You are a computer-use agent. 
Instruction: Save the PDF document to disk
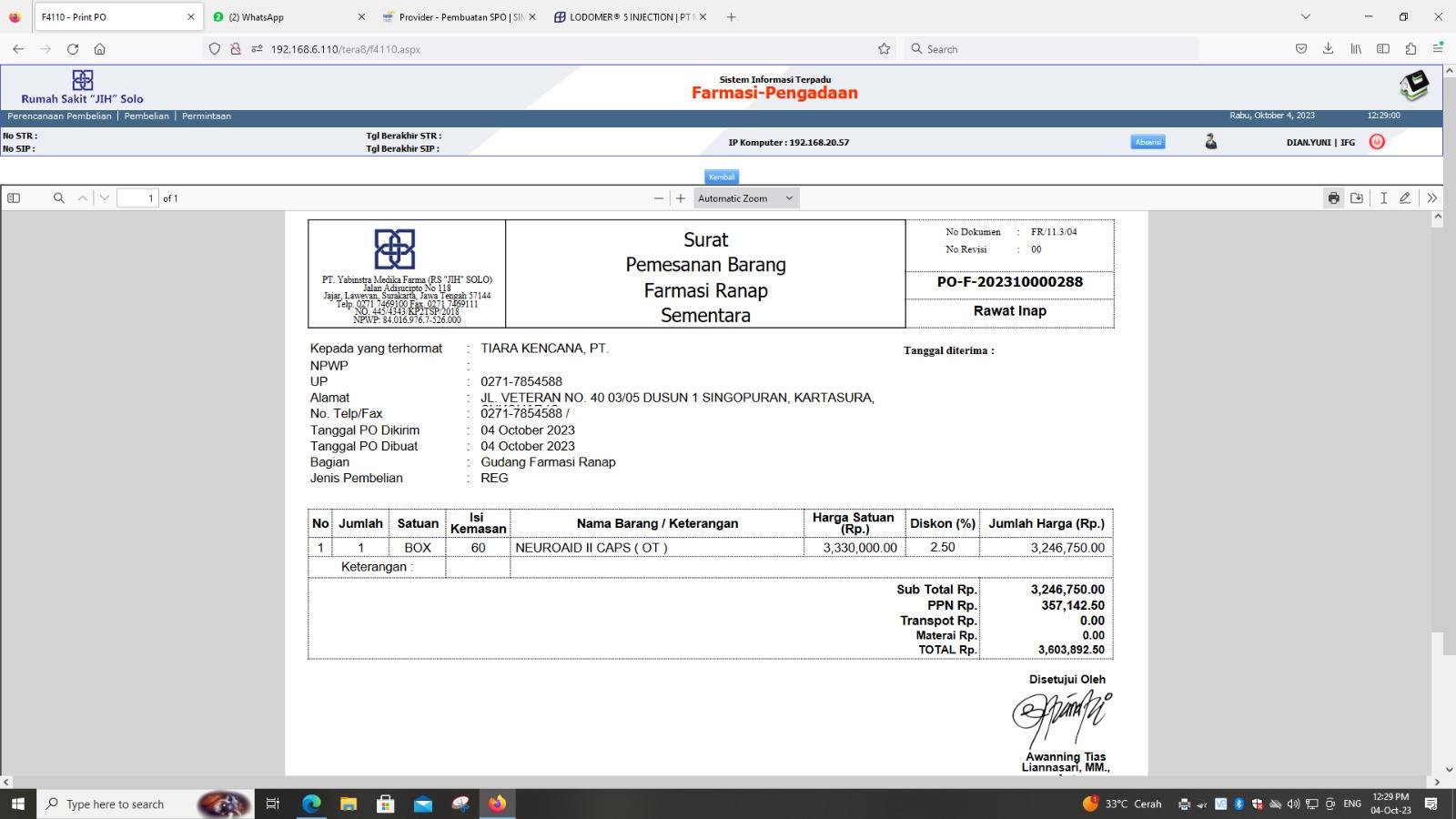[x=1357, y=197]
